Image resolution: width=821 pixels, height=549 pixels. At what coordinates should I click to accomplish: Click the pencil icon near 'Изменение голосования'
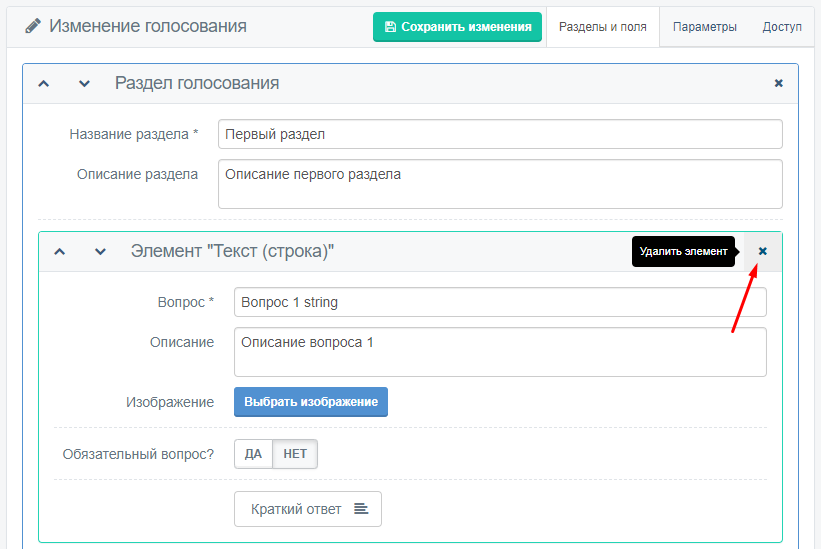32,26
